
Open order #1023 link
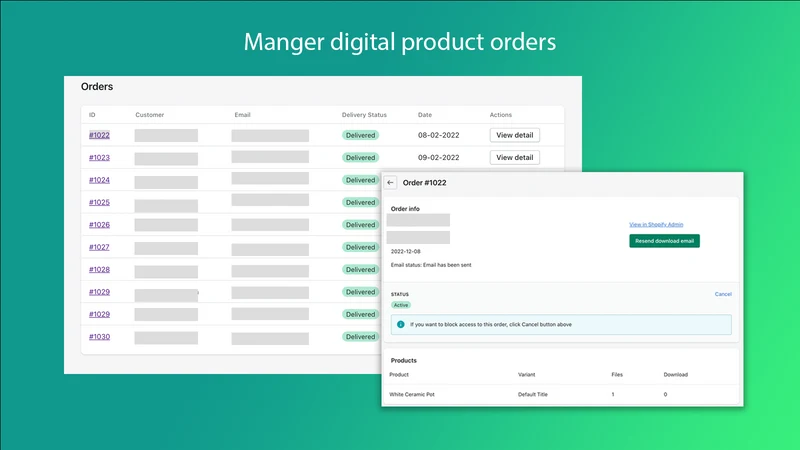point(99,158)
